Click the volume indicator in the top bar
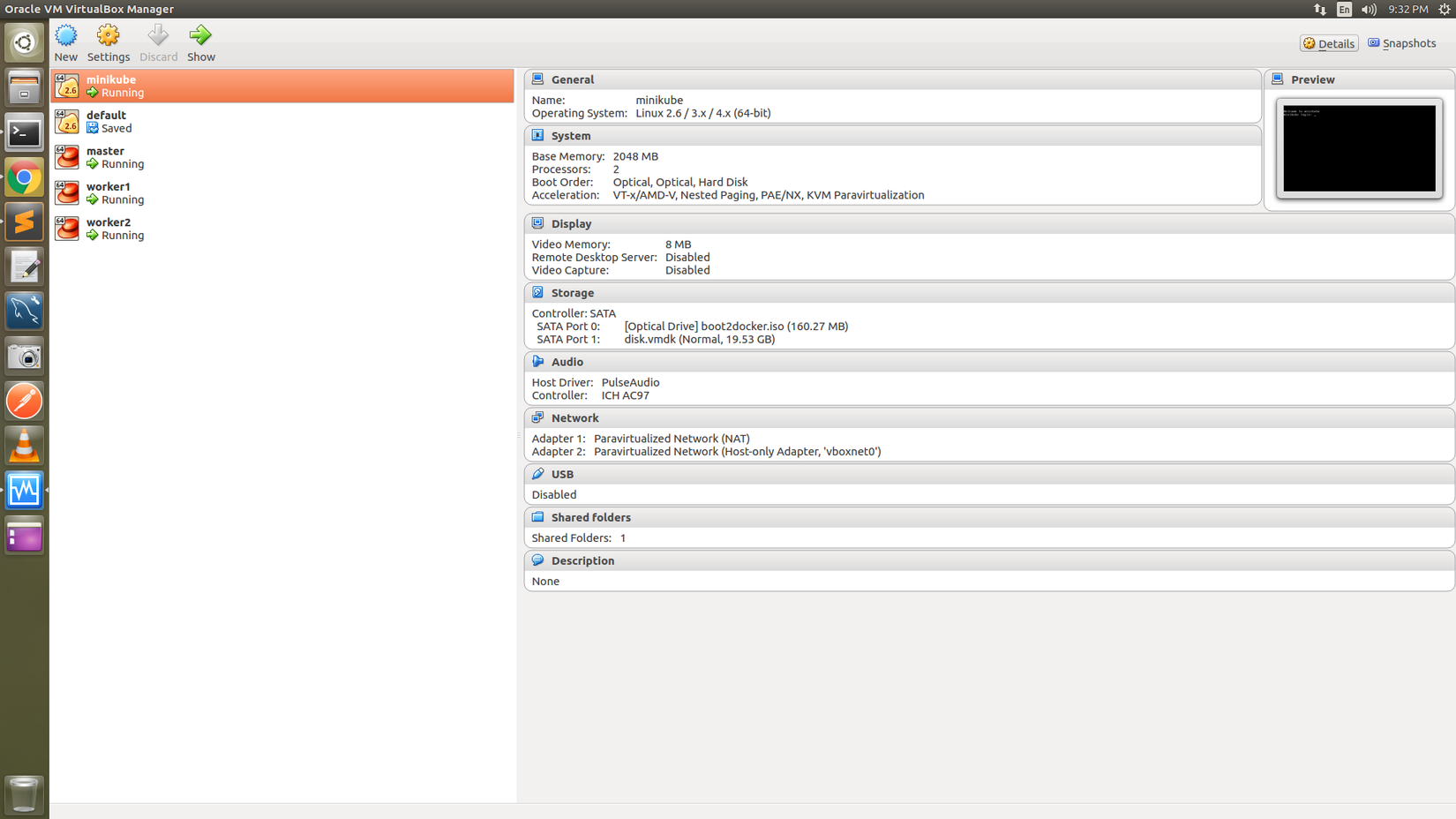Viewport: 1456px width, 819px height. click(1369, 9)
